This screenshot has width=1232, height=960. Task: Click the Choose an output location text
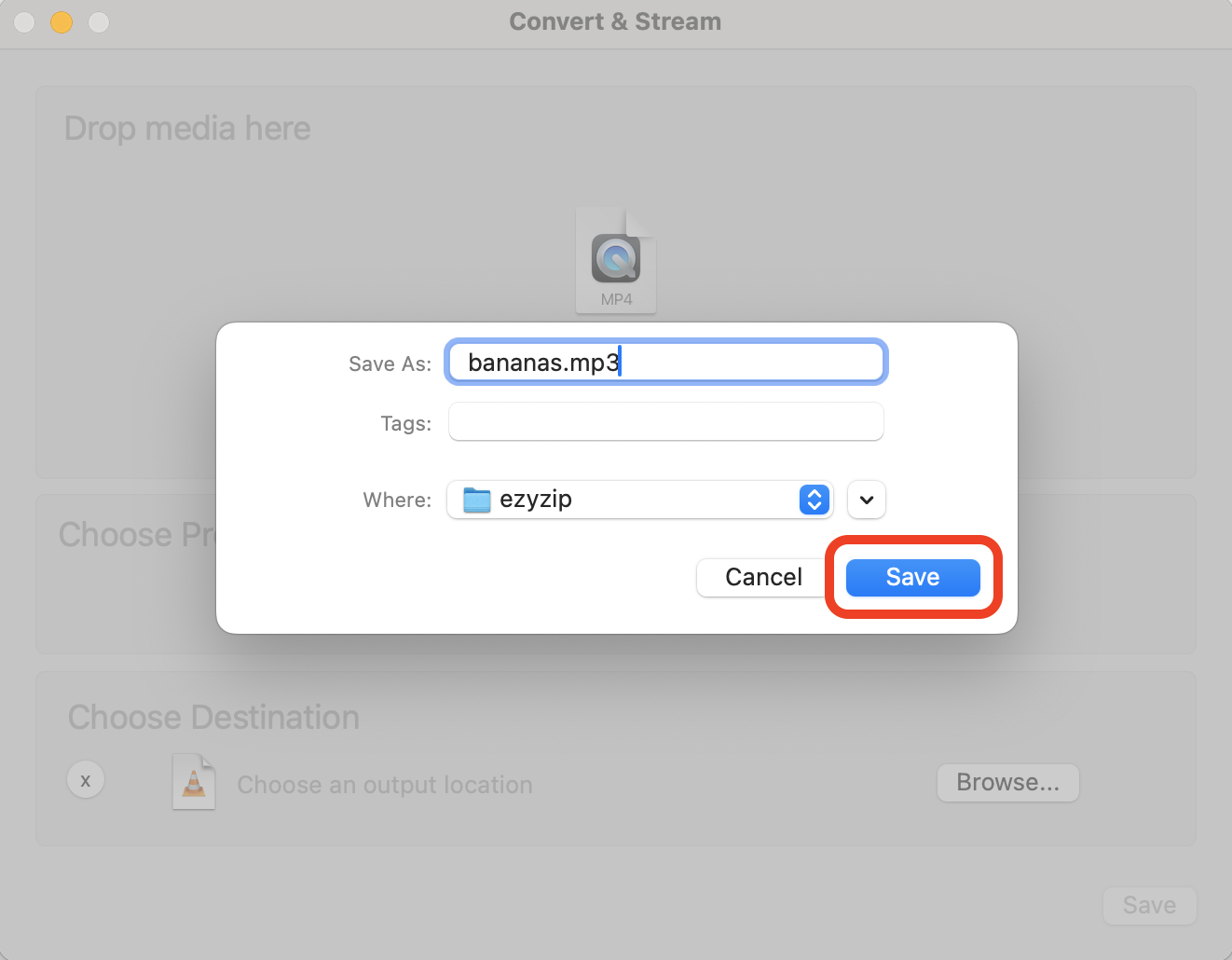pos(384,785)
